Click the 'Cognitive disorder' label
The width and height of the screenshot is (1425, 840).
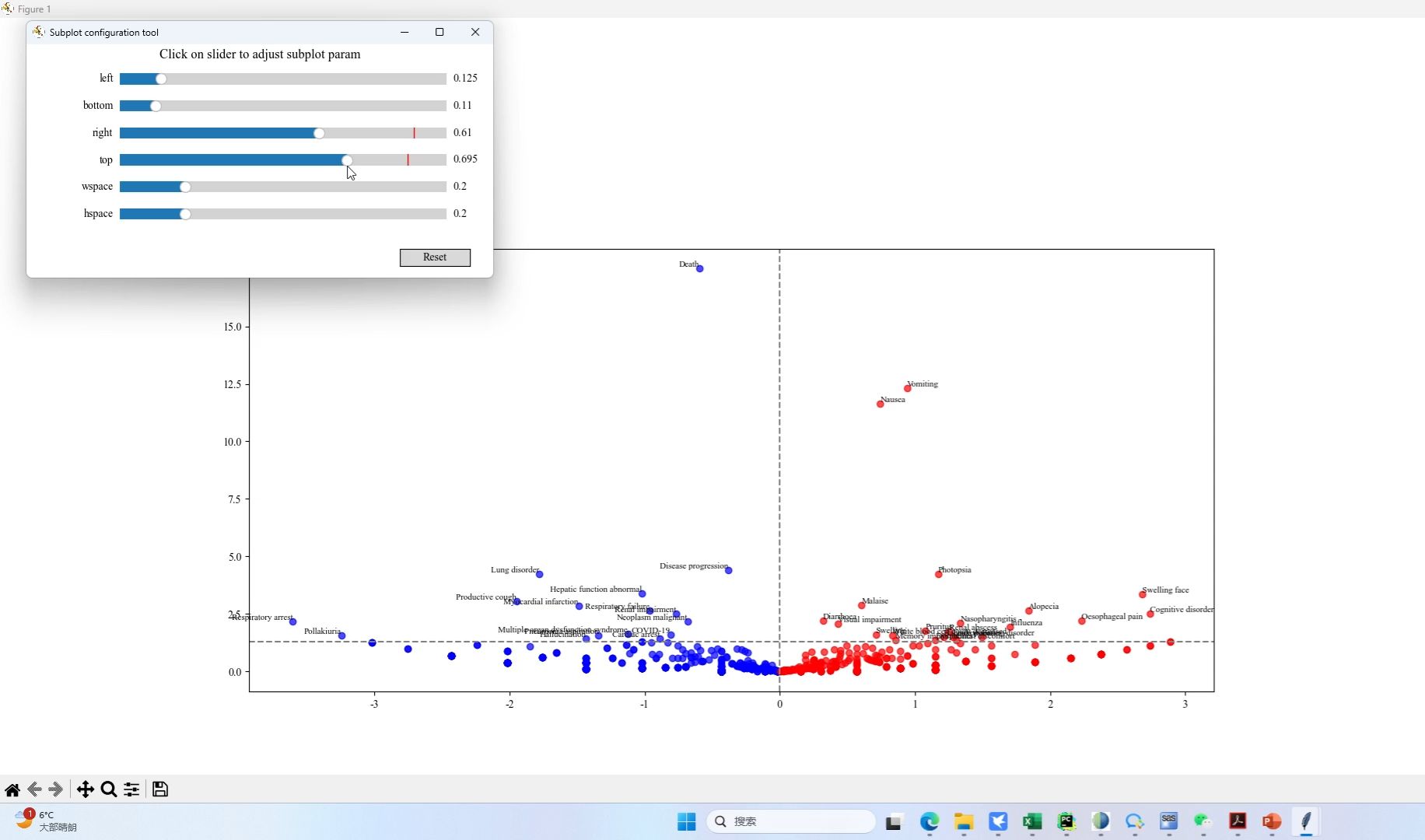(x=1182, y=609)
